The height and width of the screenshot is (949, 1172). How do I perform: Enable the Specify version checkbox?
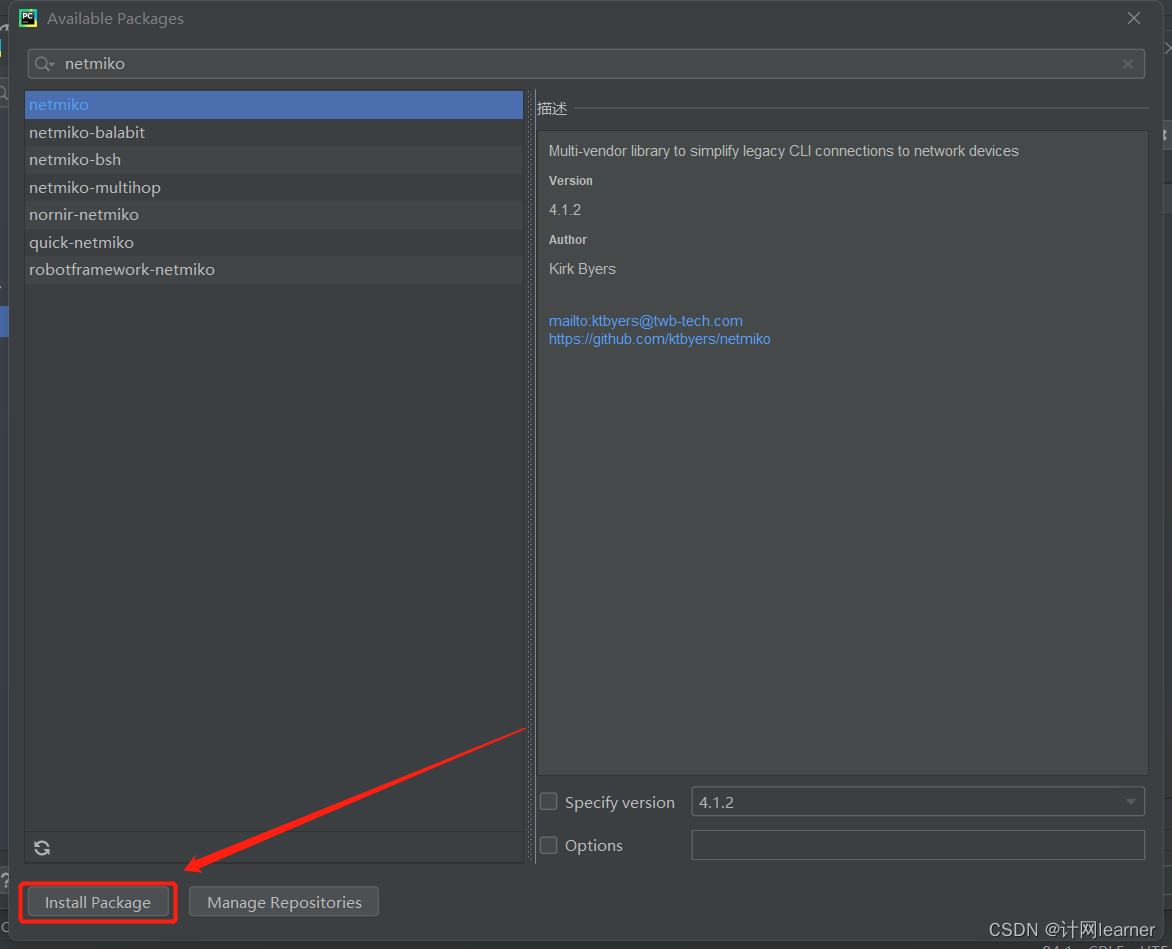pos(549,802)
